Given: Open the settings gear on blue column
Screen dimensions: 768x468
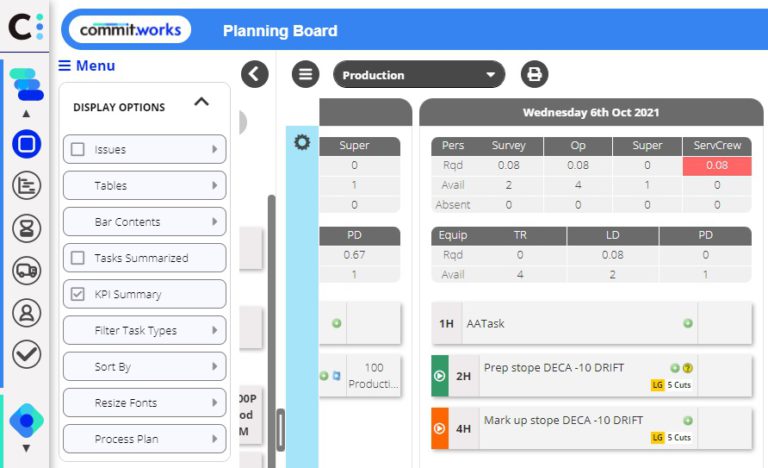Looking at the screenshot, I should 302,143.
